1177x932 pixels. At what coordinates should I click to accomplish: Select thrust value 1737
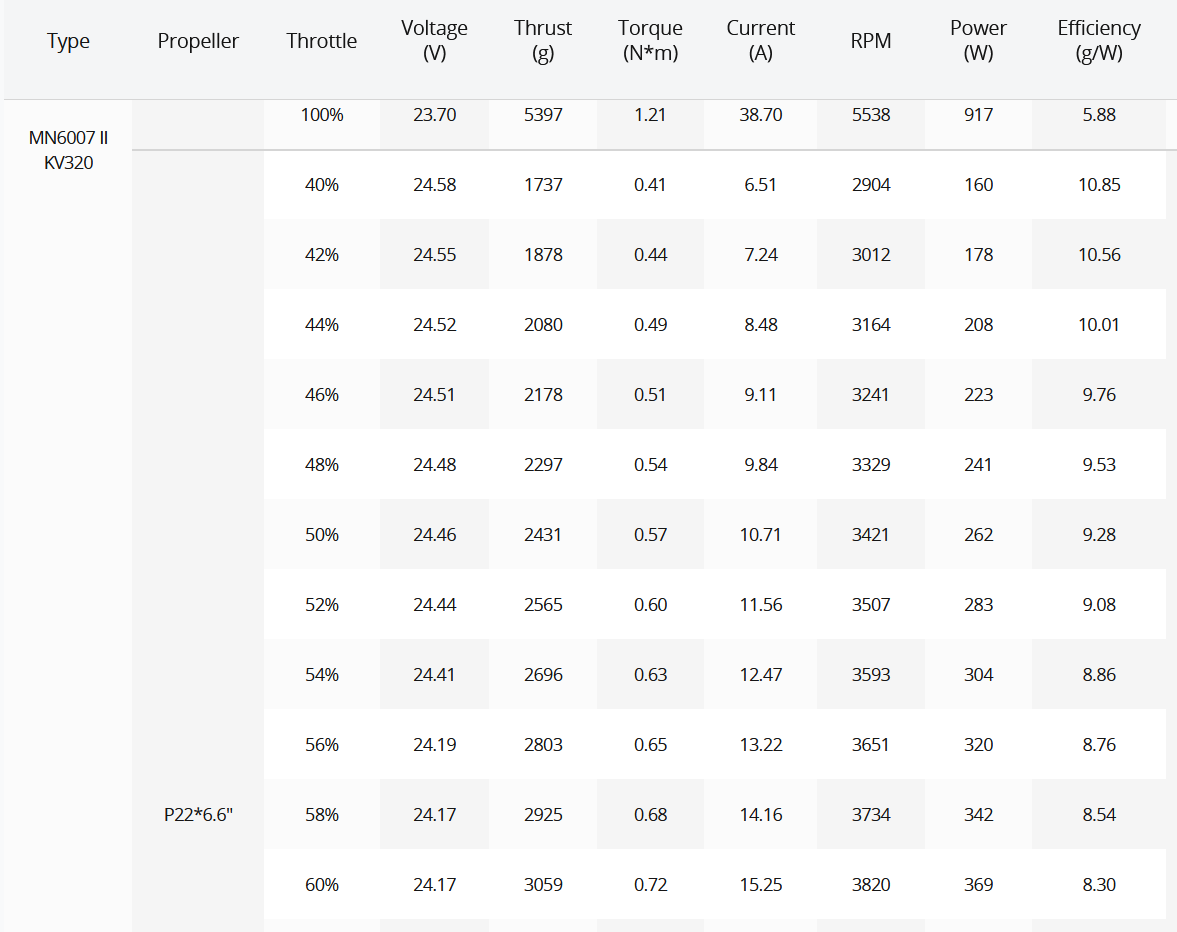pos(543,185)
